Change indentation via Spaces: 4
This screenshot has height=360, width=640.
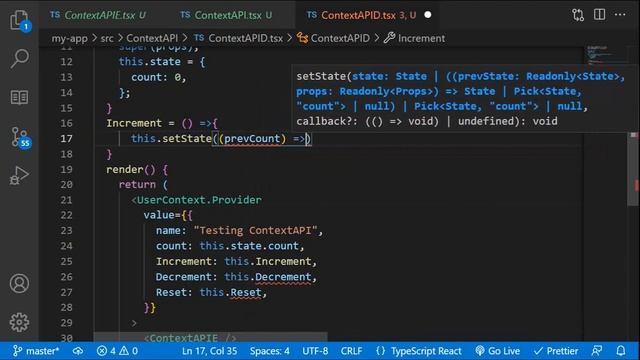[x=270, y=351]
